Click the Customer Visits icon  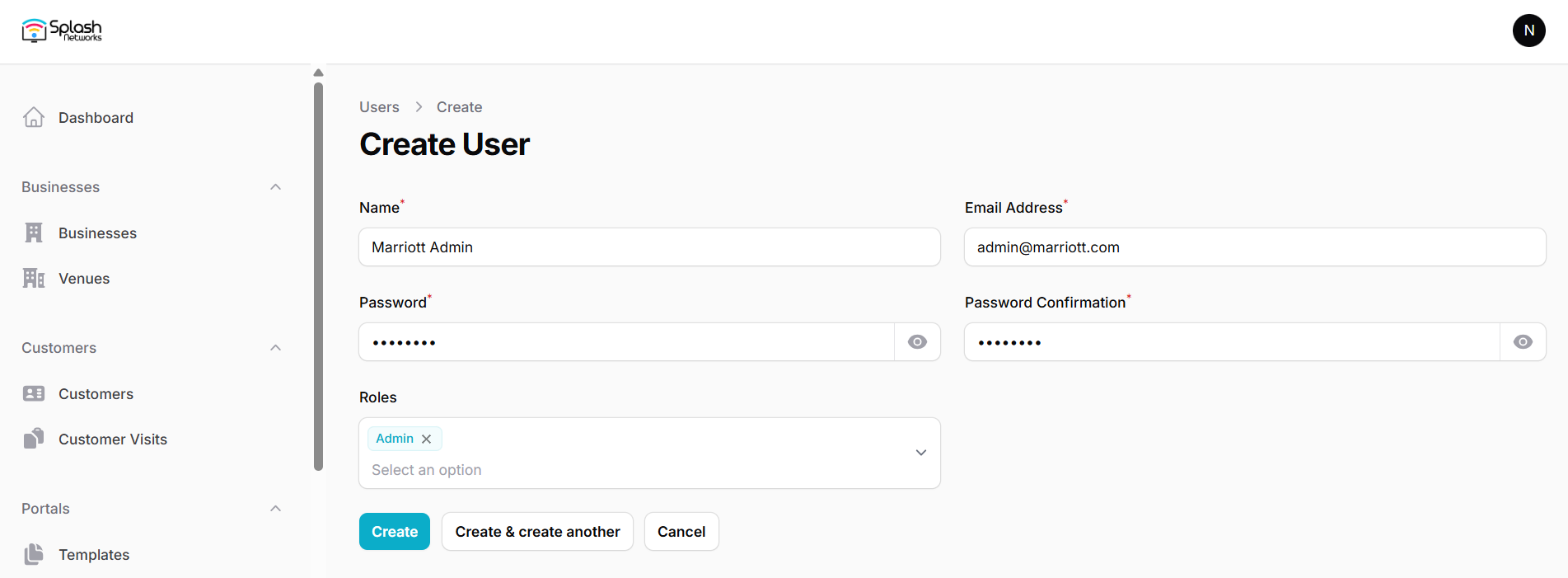34,439
